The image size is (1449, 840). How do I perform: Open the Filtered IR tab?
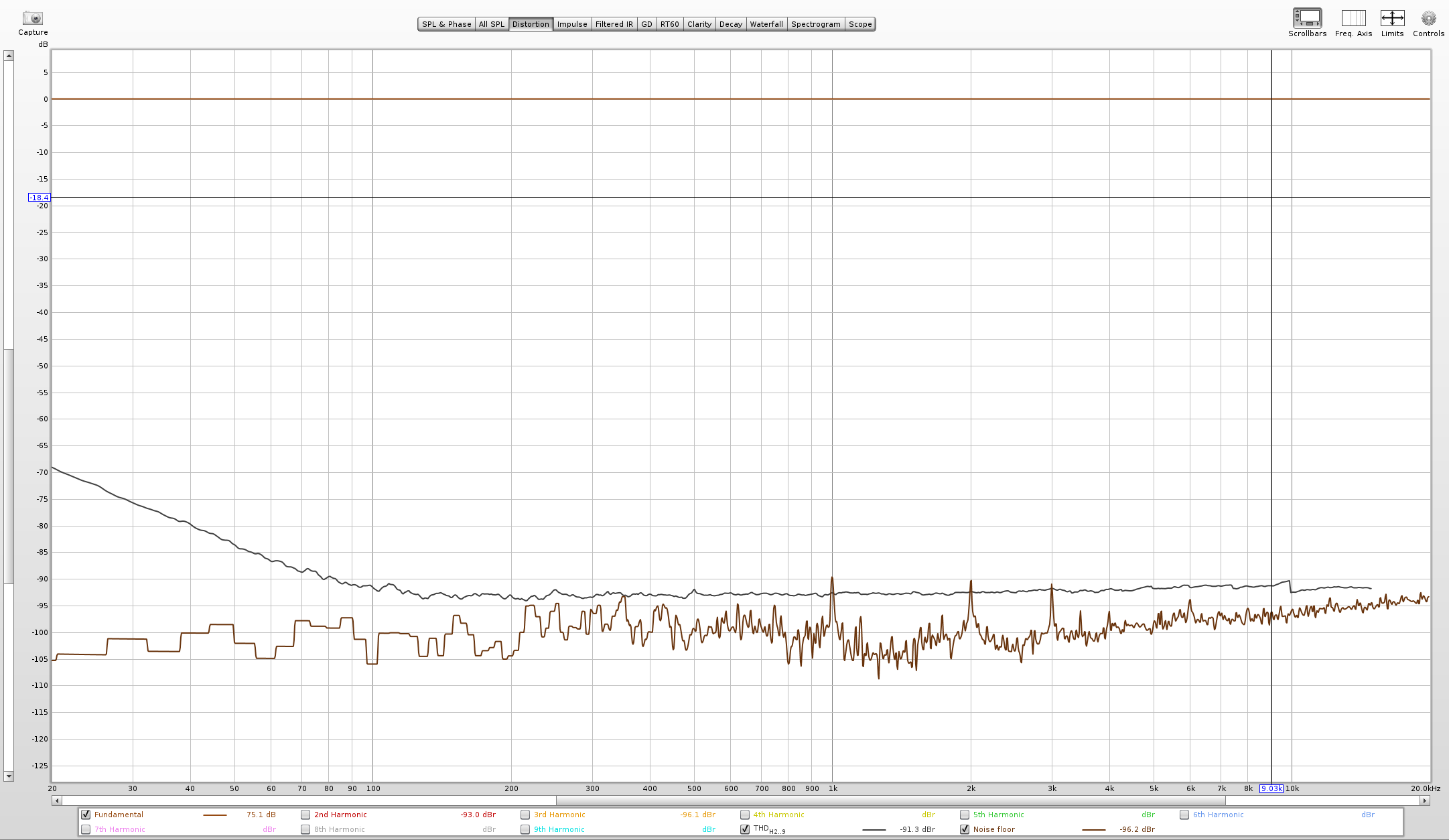614,24
